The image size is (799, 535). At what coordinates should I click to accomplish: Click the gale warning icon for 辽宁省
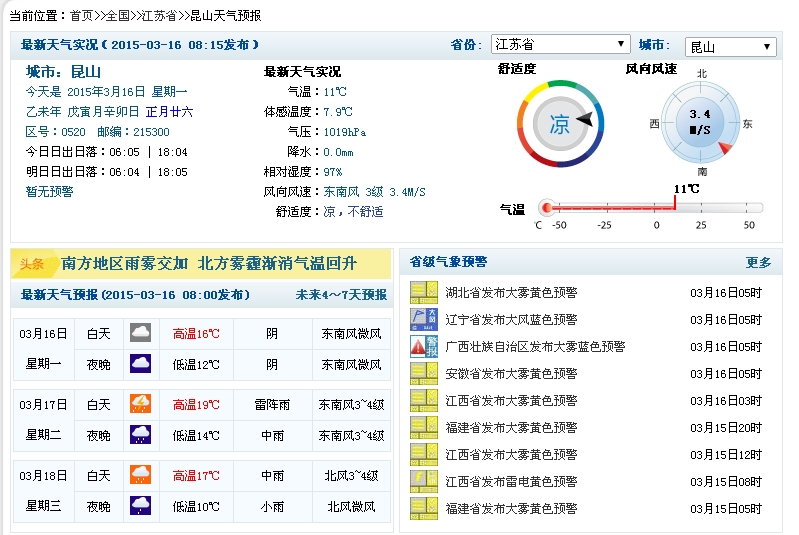pos(424,319)
